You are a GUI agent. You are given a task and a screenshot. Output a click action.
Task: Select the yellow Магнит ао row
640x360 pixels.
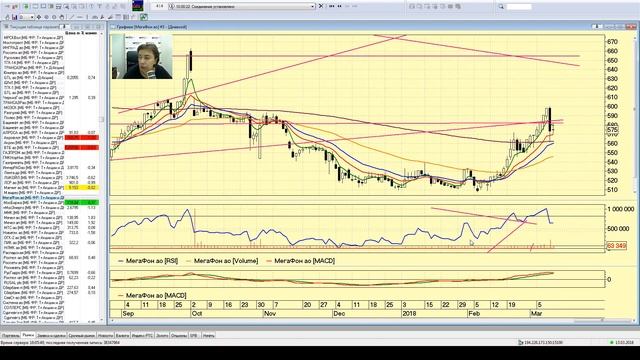pyautogui.click(x=50, y=188)
